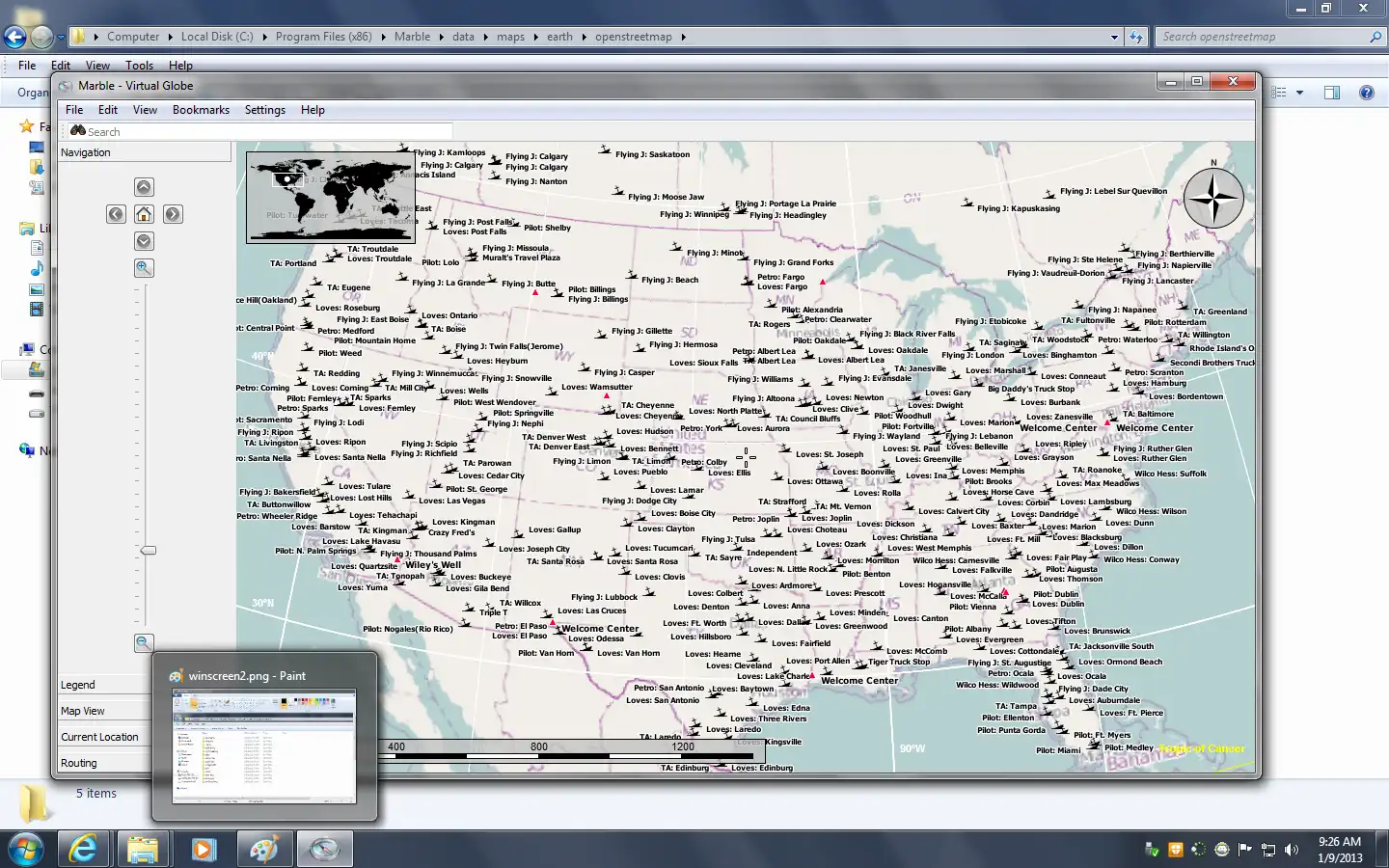Open the Marble File menu

point(74,110)
